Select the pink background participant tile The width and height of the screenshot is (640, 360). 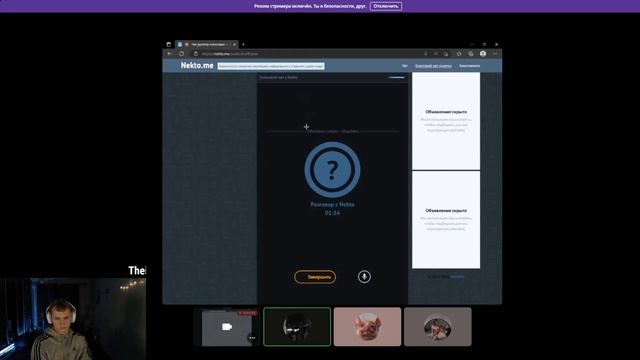coord(367,327)
